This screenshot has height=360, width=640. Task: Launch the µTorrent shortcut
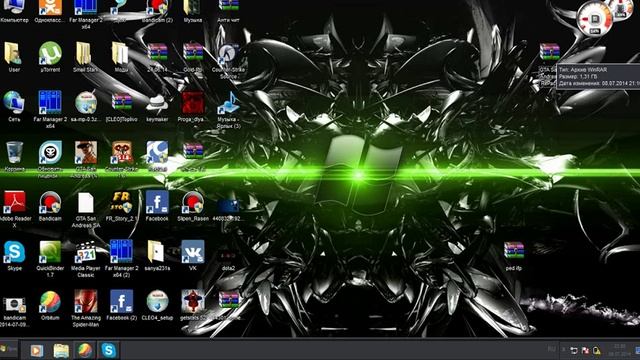(x=50, y=53)
